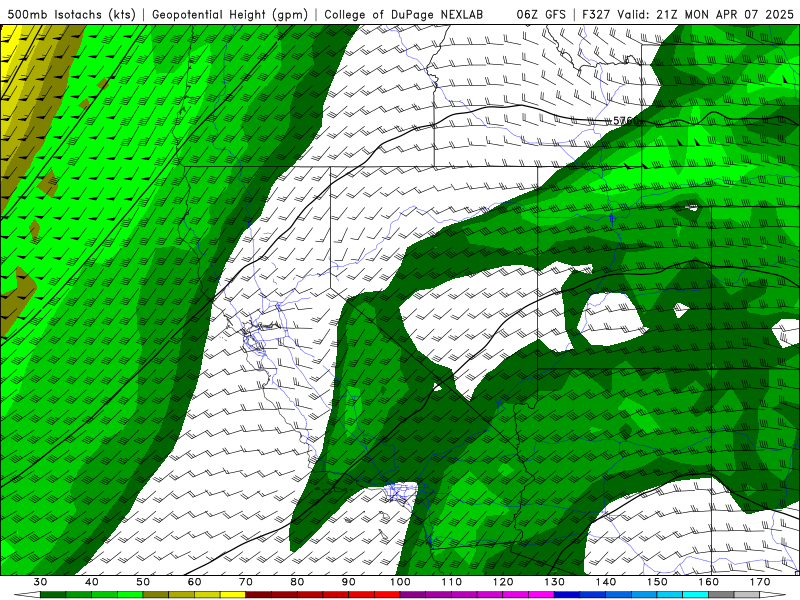Click the dark green 30-knot legend swatch
Screen dimensions: 800x600
[x=53, y=595]
